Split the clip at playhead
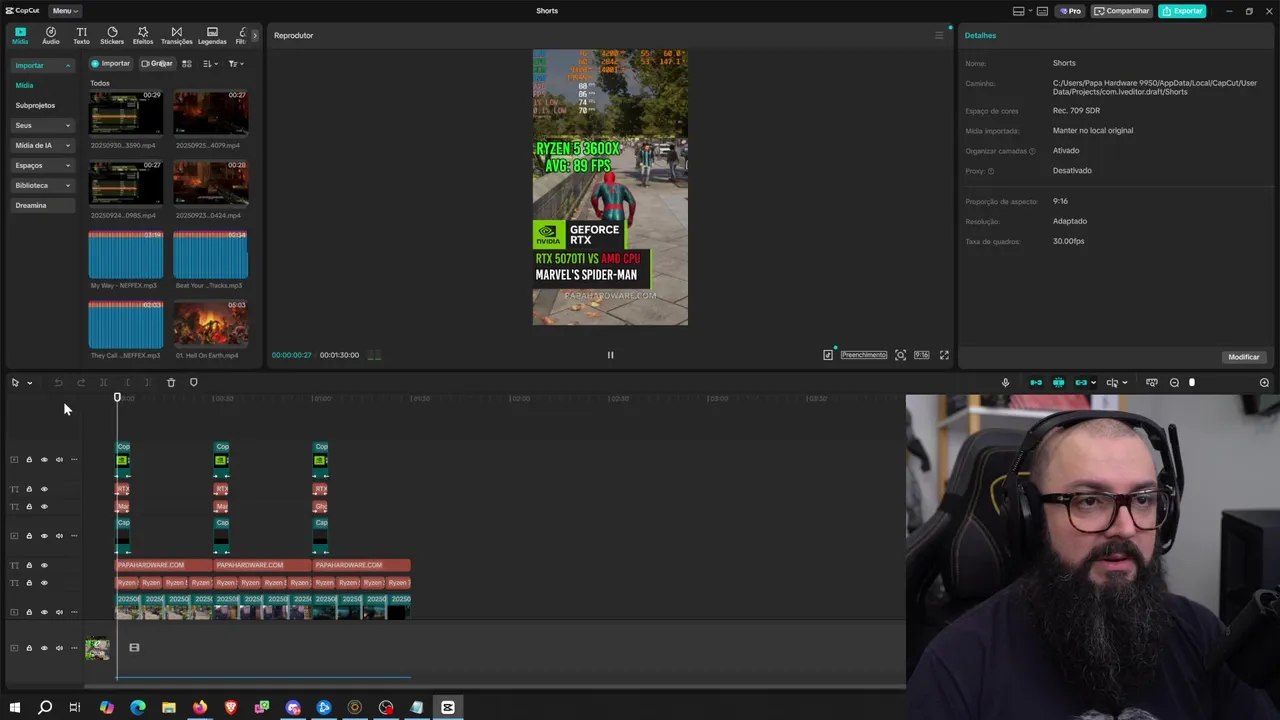1280x720 pixels. pos(103,382)
